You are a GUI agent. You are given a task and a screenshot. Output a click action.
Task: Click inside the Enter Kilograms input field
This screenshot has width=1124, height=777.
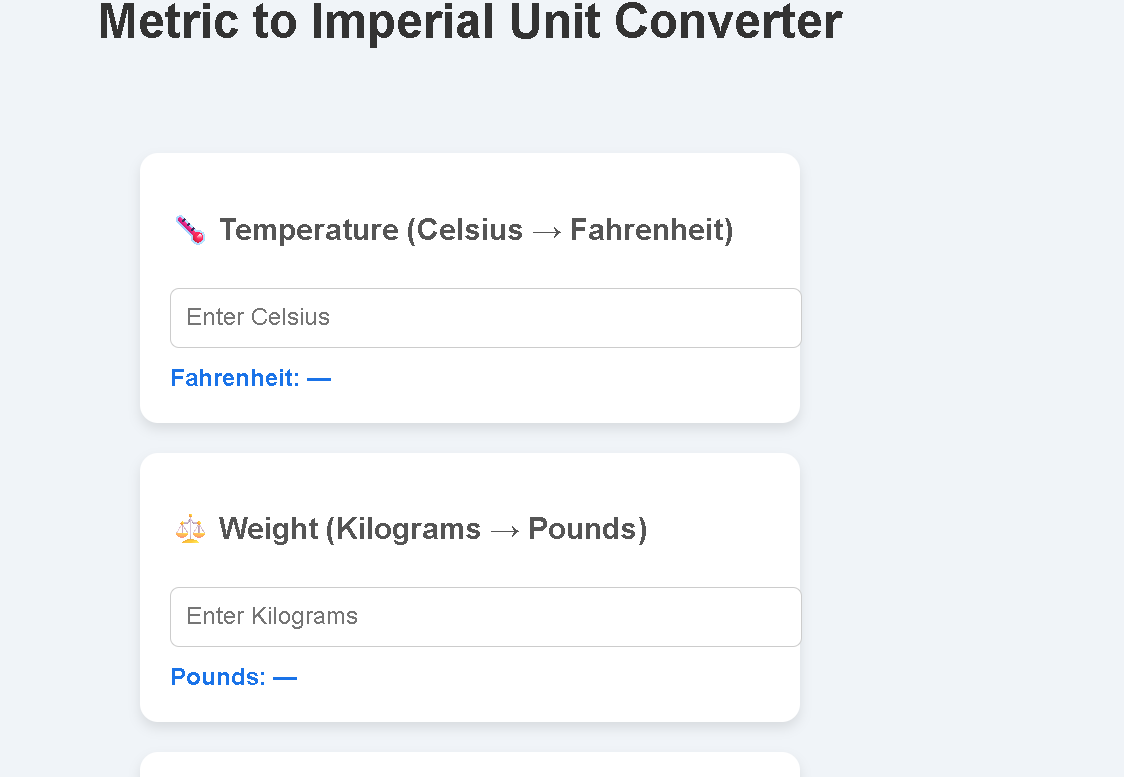(485, 616)
